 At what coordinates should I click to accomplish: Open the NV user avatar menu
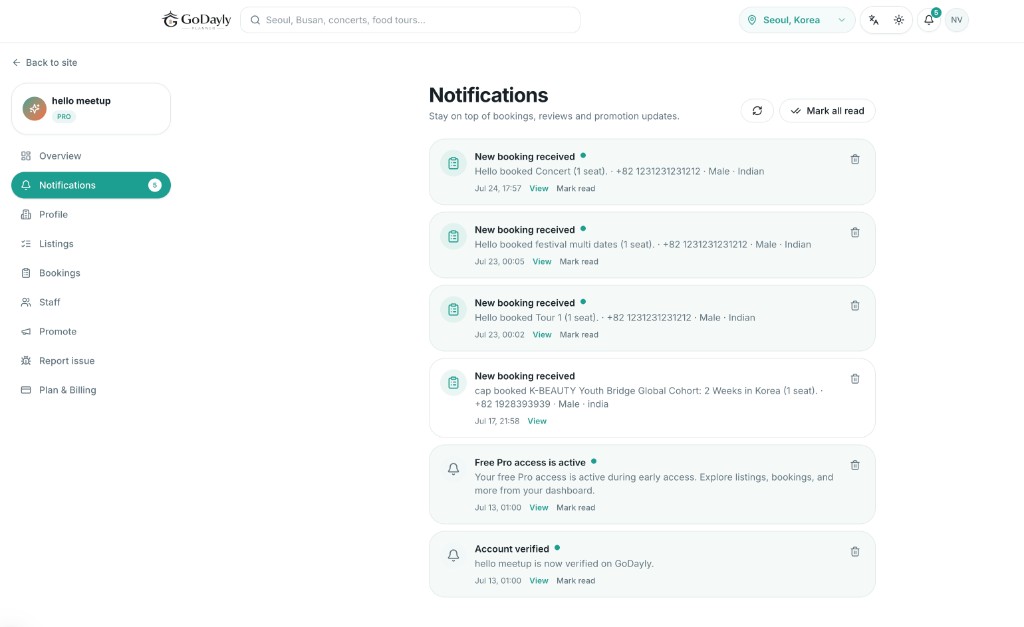tap(957, 20)
